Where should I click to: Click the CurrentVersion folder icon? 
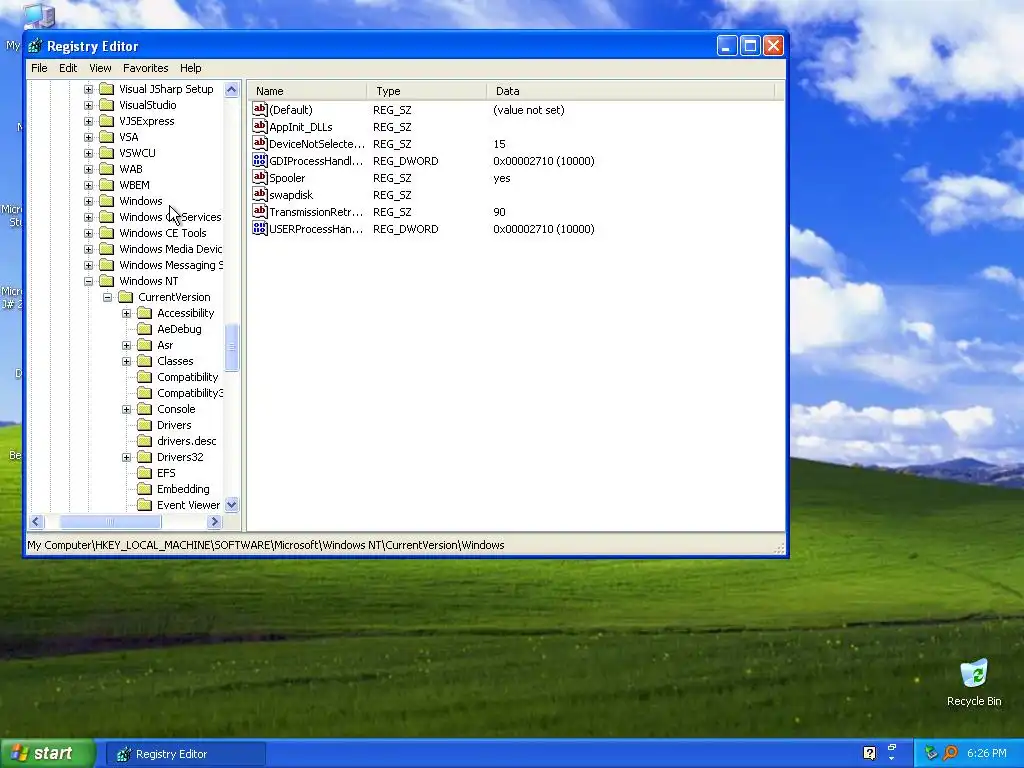click(x=125, y=296)
